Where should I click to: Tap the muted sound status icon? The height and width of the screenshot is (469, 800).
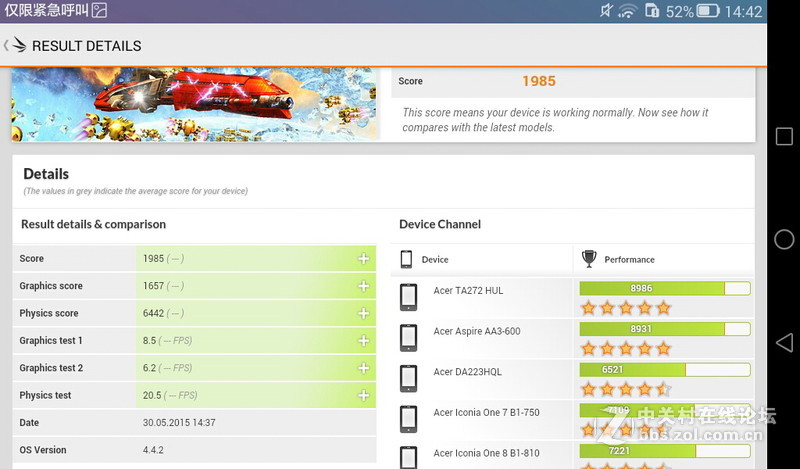click(x=606, y=12)
